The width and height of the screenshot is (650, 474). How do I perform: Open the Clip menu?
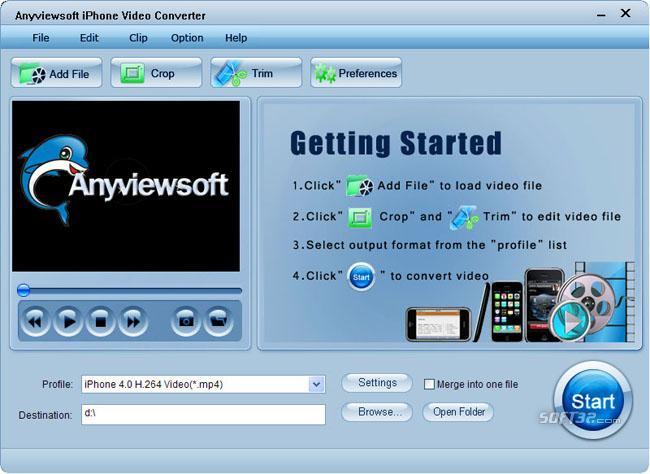[138, 38]
